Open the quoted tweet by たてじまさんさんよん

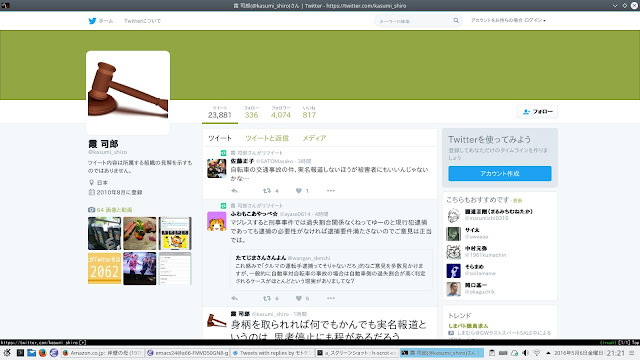point(331,270)
